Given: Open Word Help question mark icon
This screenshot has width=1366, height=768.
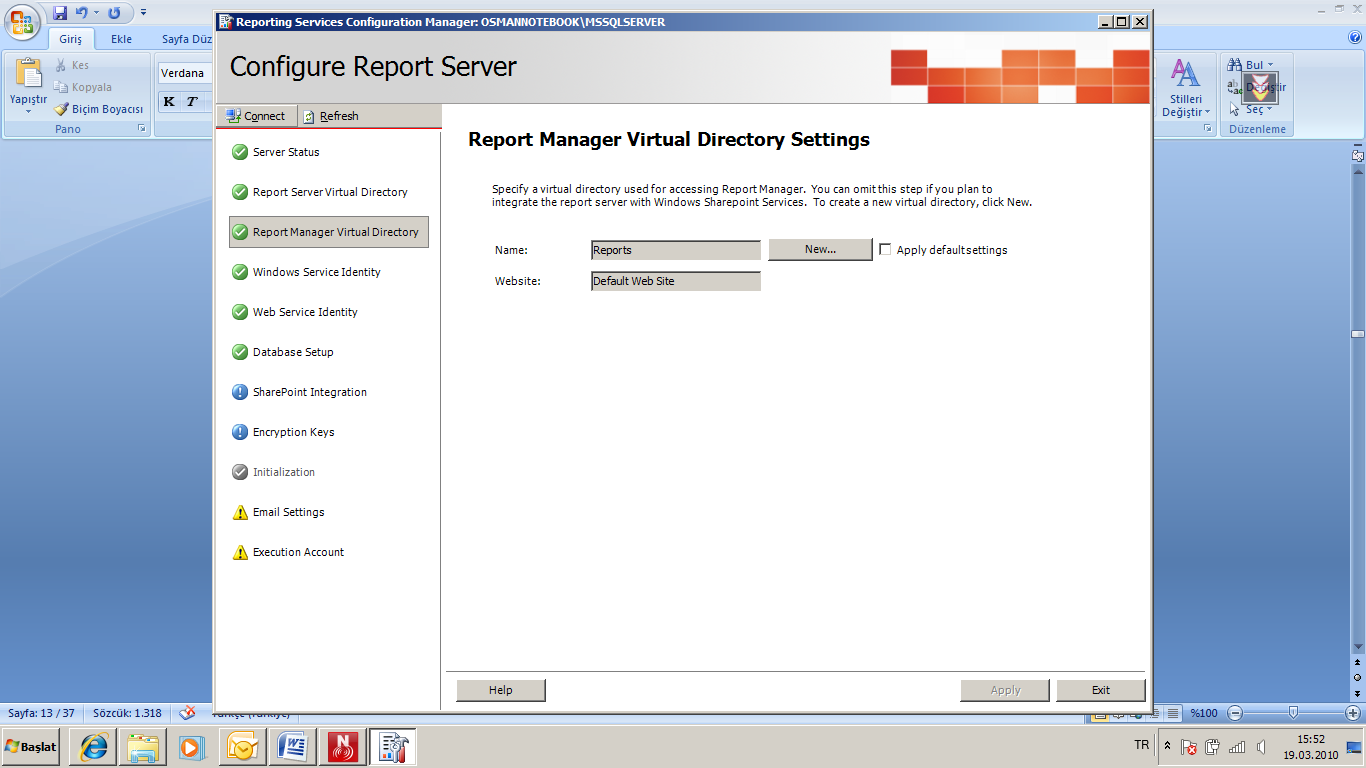Looking at the screenshot, I should click(x=1355, y=38).
